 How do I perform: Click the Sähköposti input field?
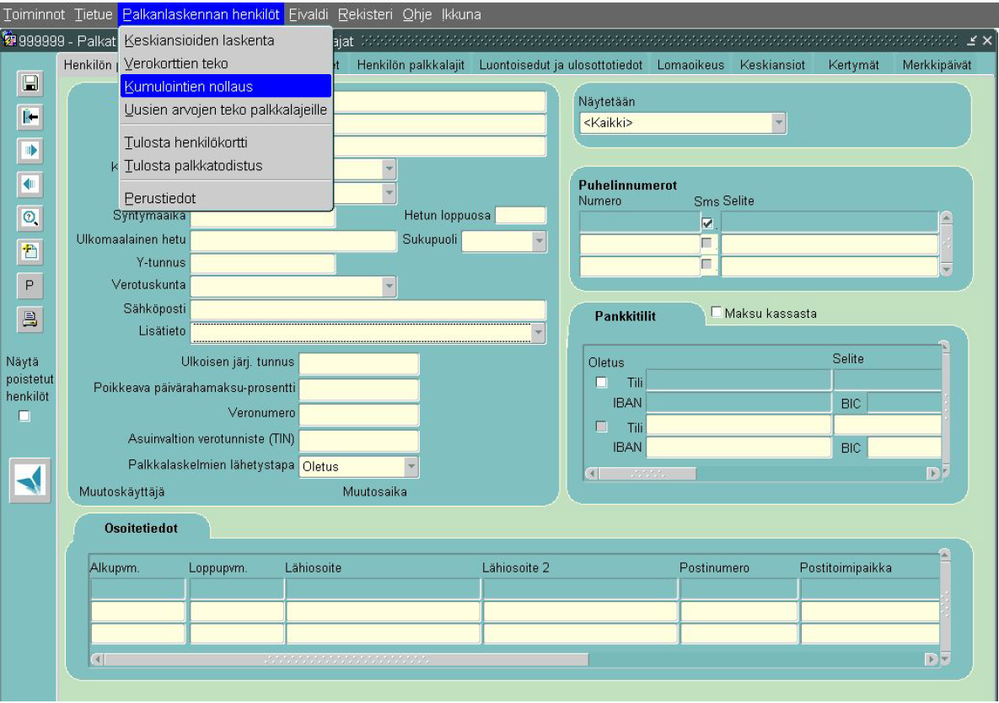click(x=368, y=309)
